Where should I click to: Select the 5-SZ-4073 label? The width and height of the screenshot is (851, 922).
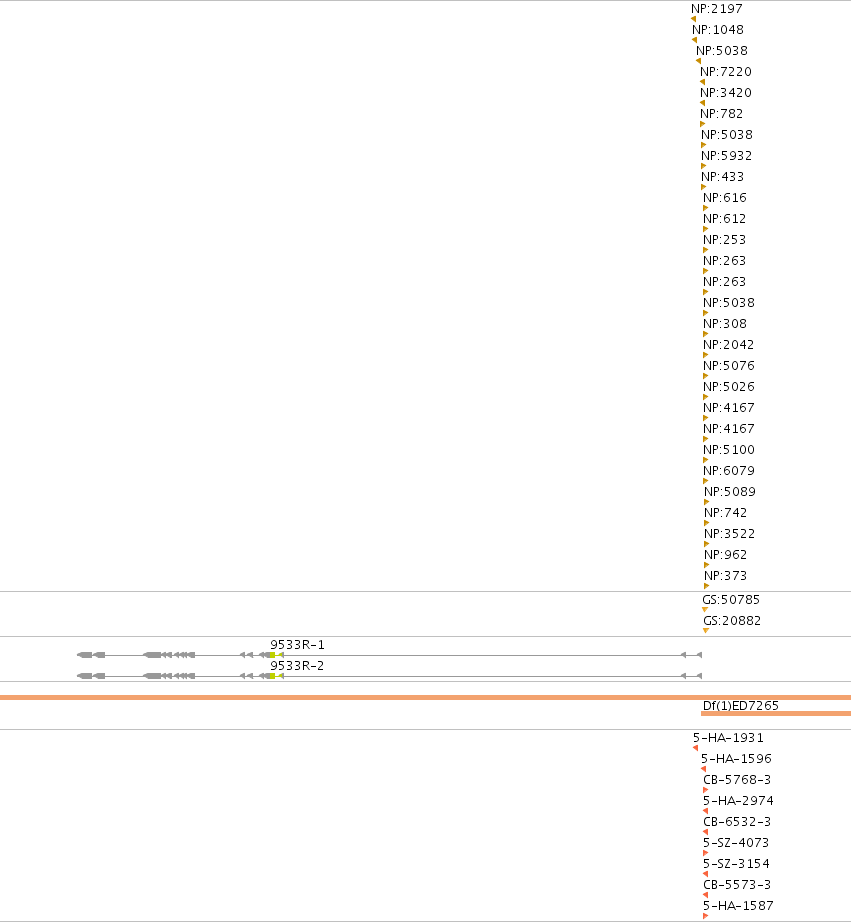736,843
